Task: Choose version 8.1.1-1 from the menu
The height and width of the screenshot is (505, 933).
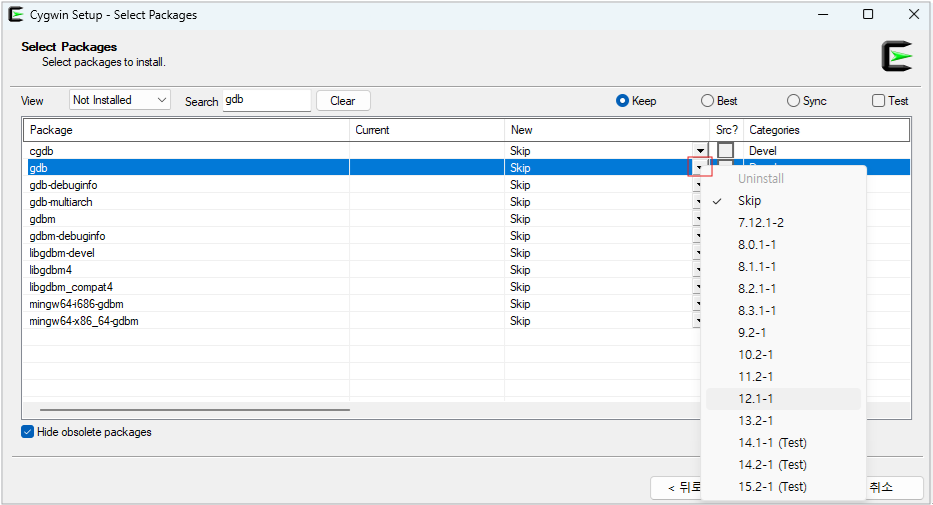Action: coord(783,266)
